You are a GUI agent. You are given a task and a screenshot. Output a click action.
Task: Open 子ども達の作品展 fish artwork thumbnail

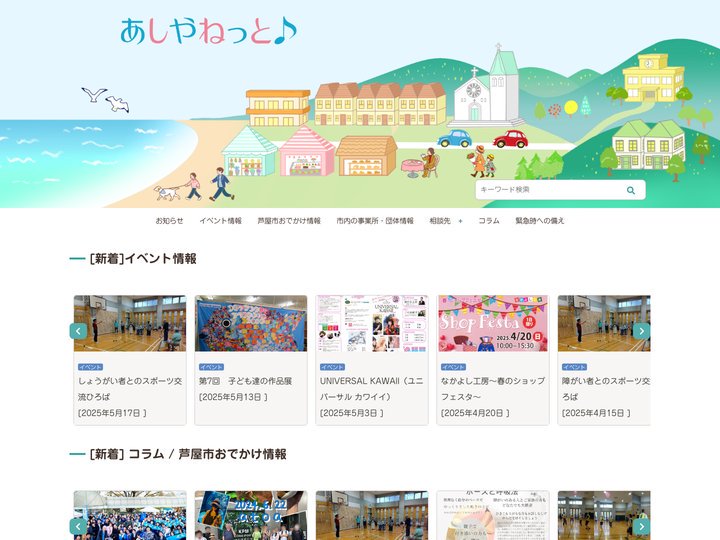coord(251,323)
